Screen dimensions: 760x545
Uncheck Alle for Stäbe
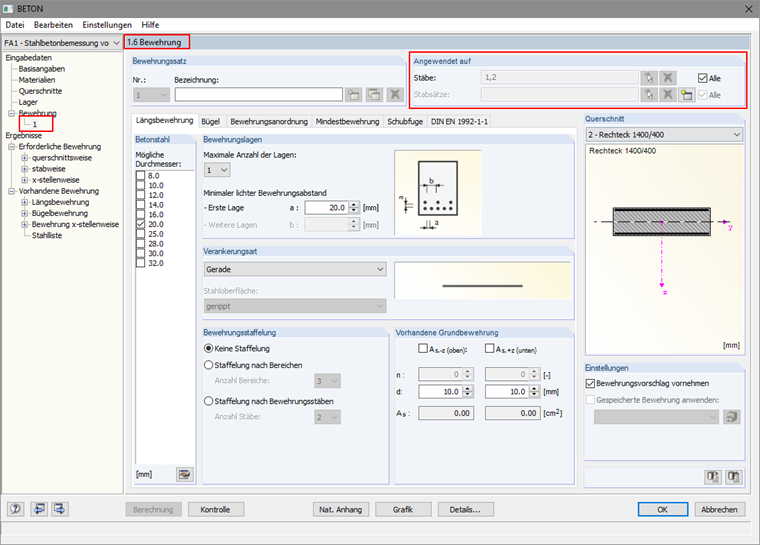pyautogui.click(x=703, y=78)
